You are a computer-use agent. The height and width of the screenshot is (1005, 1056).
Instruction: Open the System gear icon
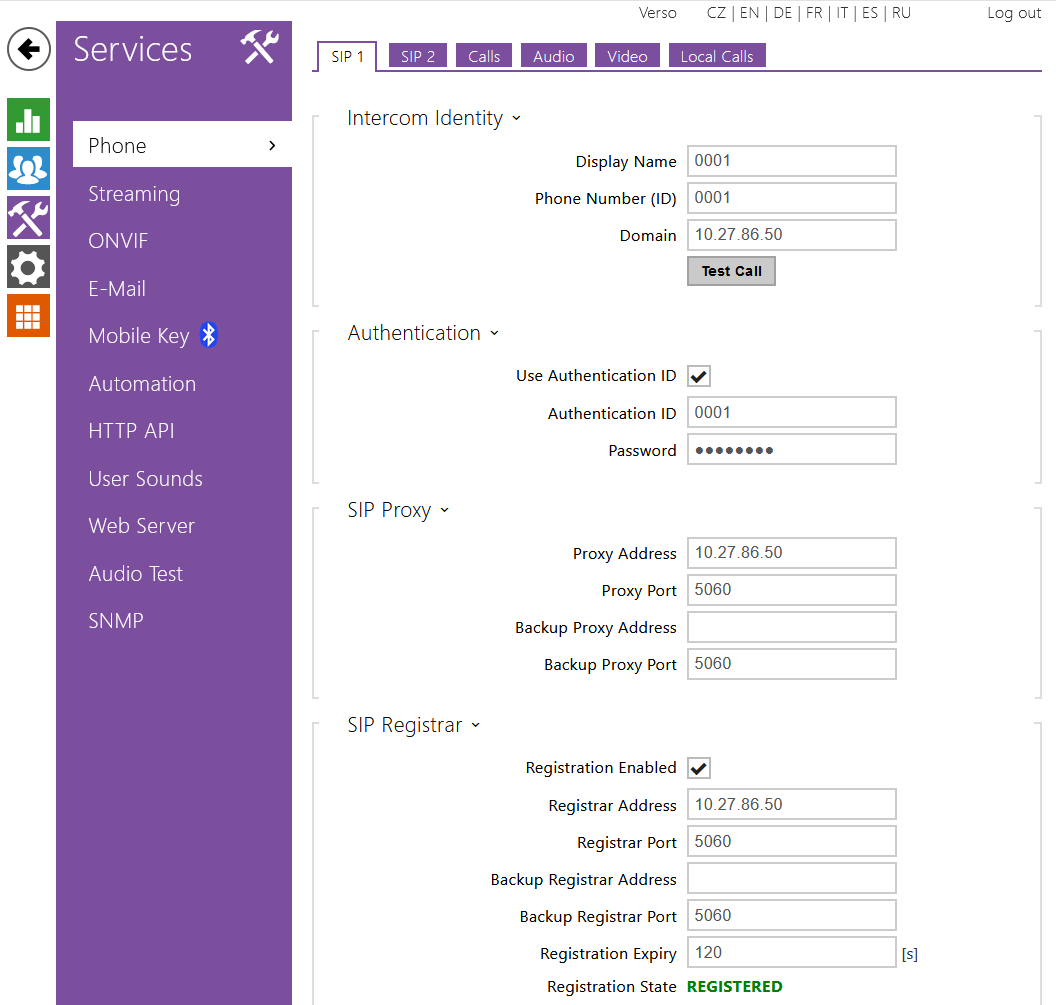(x=28, y=267)
